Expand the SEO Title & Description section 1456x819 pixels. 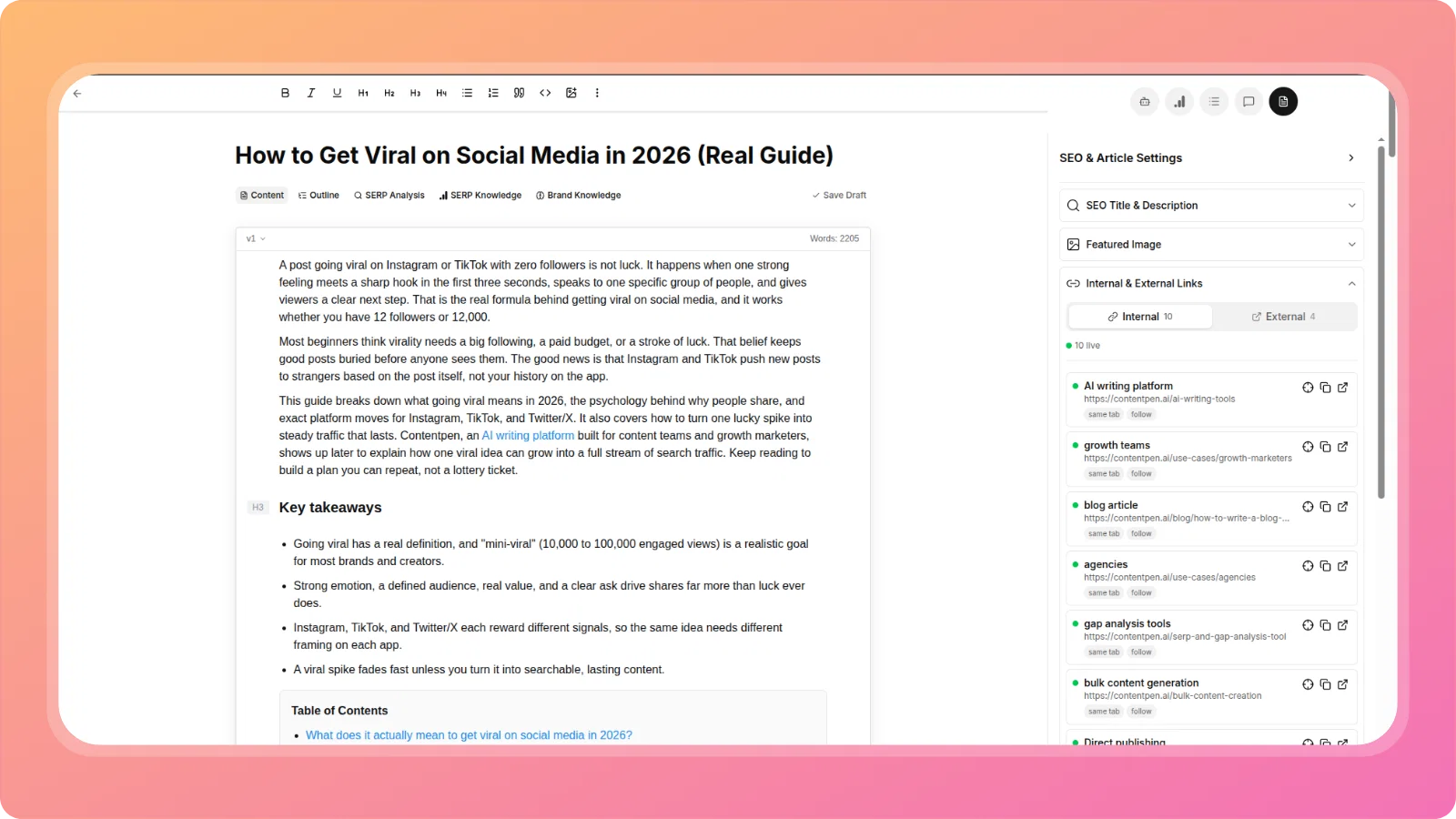point(1211,206)
